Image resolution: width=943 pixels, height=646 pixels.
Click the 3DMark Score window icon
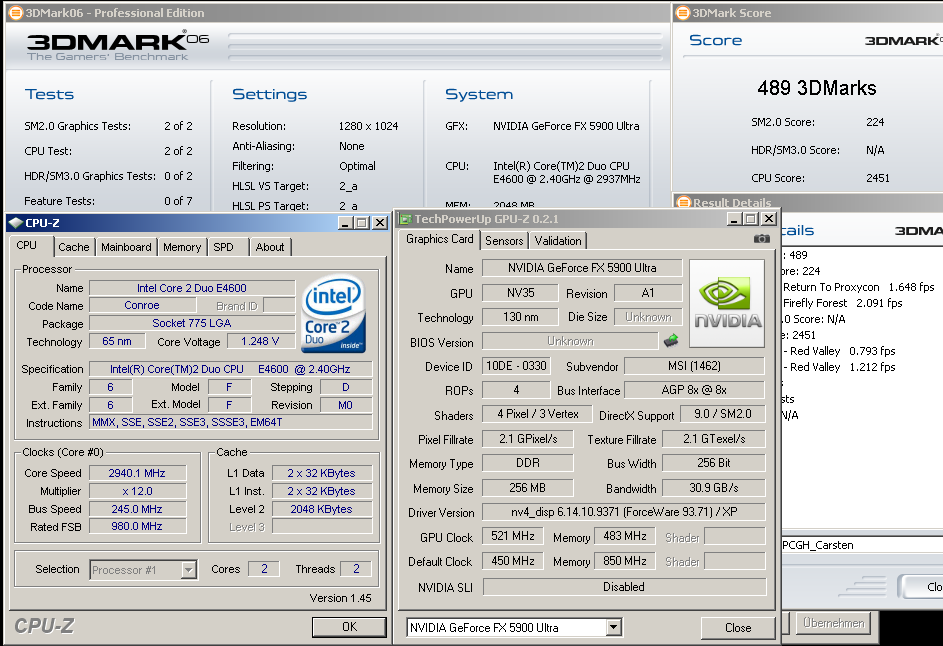(683, 13)
